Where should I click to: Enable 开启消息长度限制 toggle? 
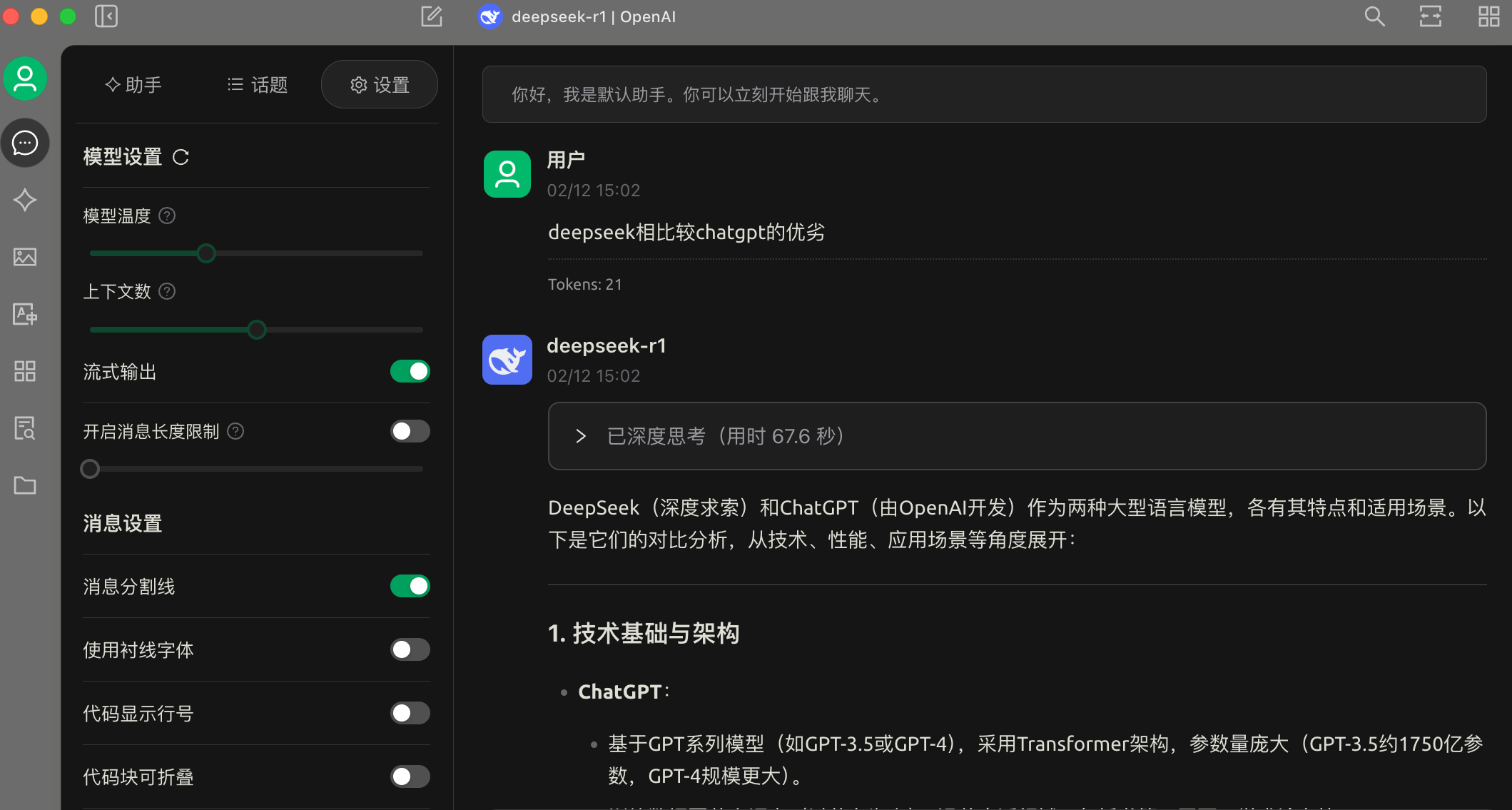pos(410,431)
